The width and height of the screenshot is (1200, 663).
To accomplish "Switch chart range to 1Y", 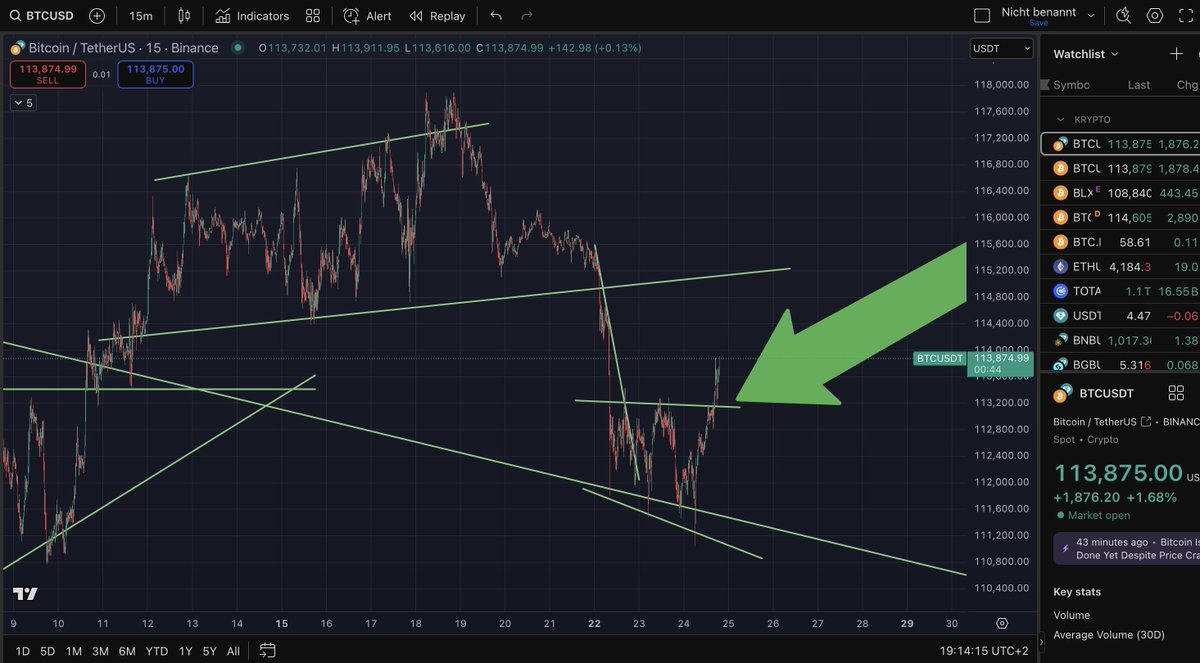I will [x=185, y=651].
